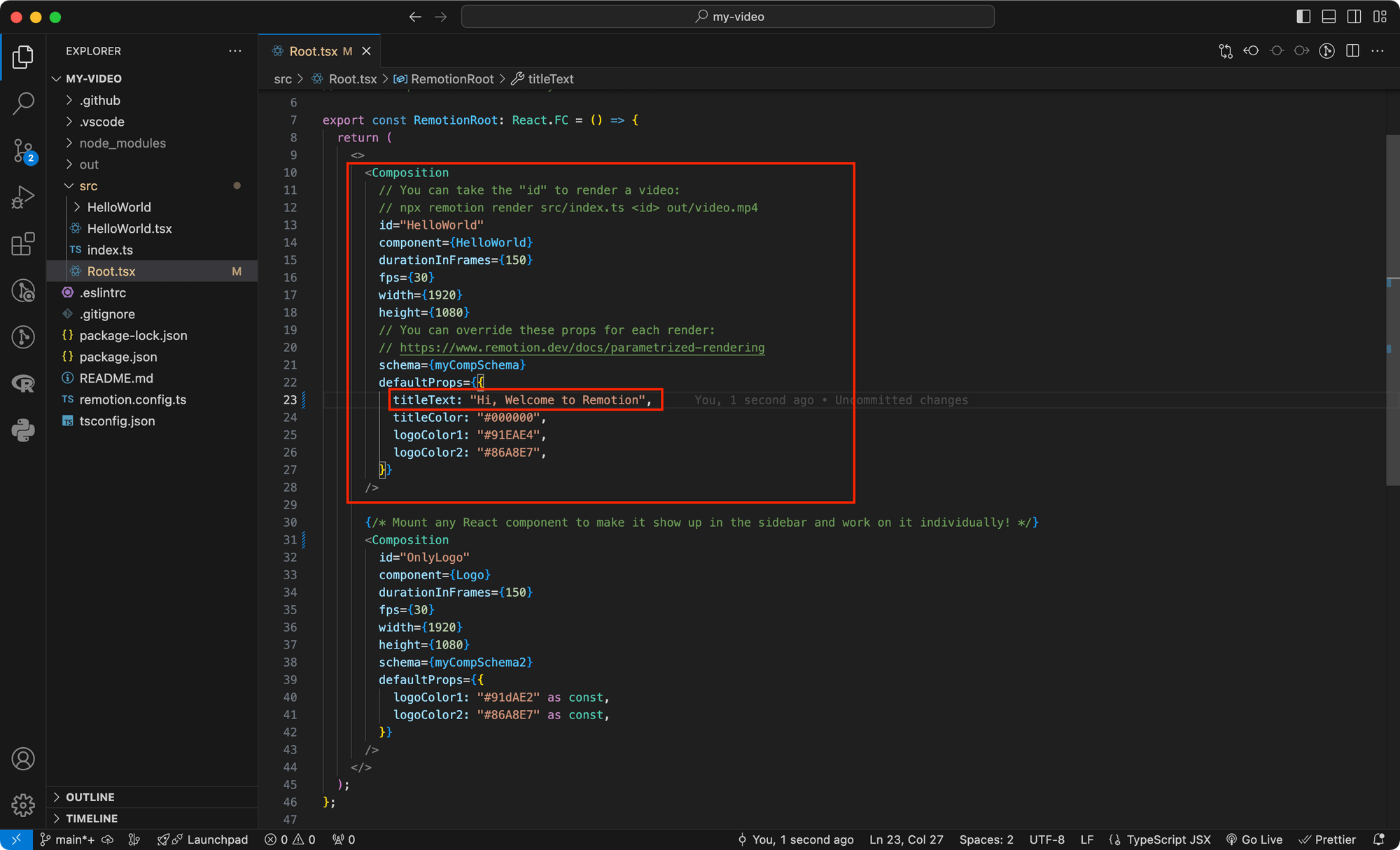Click the titleText breadcrumb
This screenshot has width=1400, height=850.
tap(550, 79)
